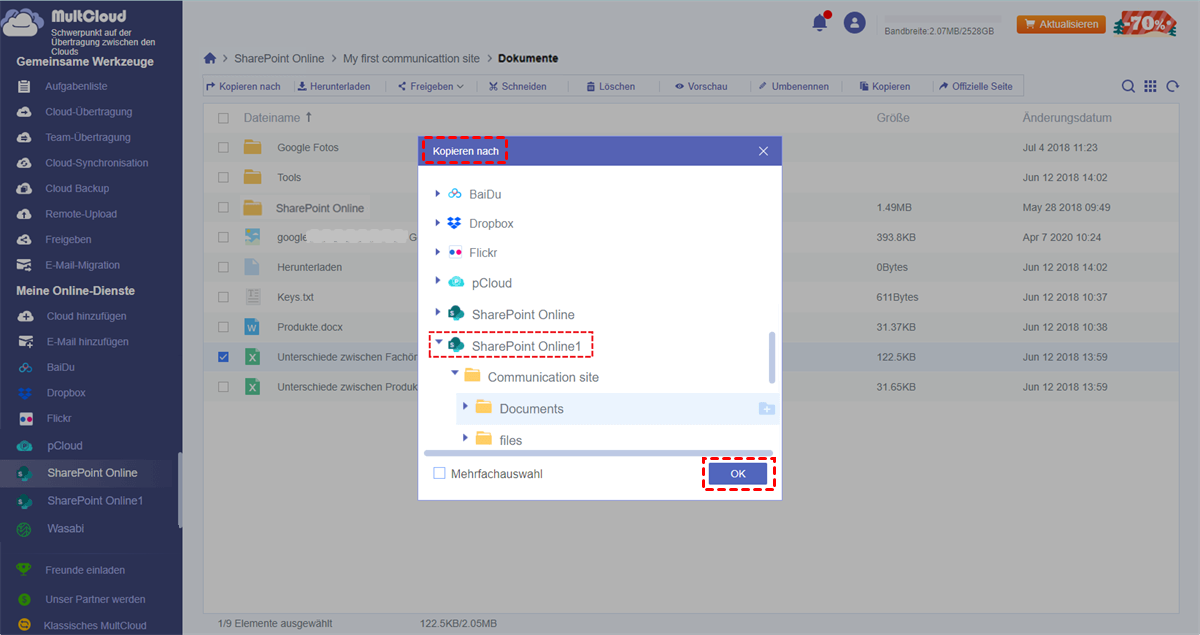Open Cloud Backup tool
Image resolution: width=1200 pixels, height=635 pixels.
77,188
